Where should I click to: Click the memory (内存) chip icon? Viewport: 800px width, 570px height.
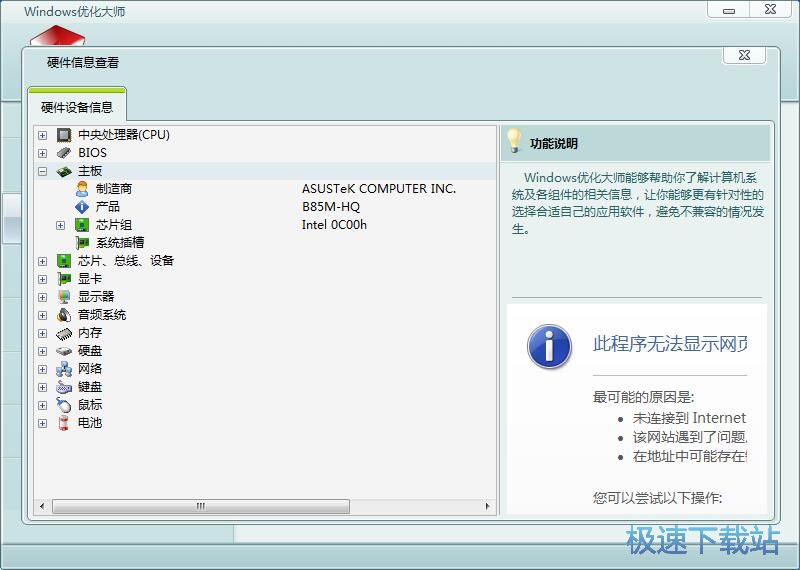[x=64, y=333]
